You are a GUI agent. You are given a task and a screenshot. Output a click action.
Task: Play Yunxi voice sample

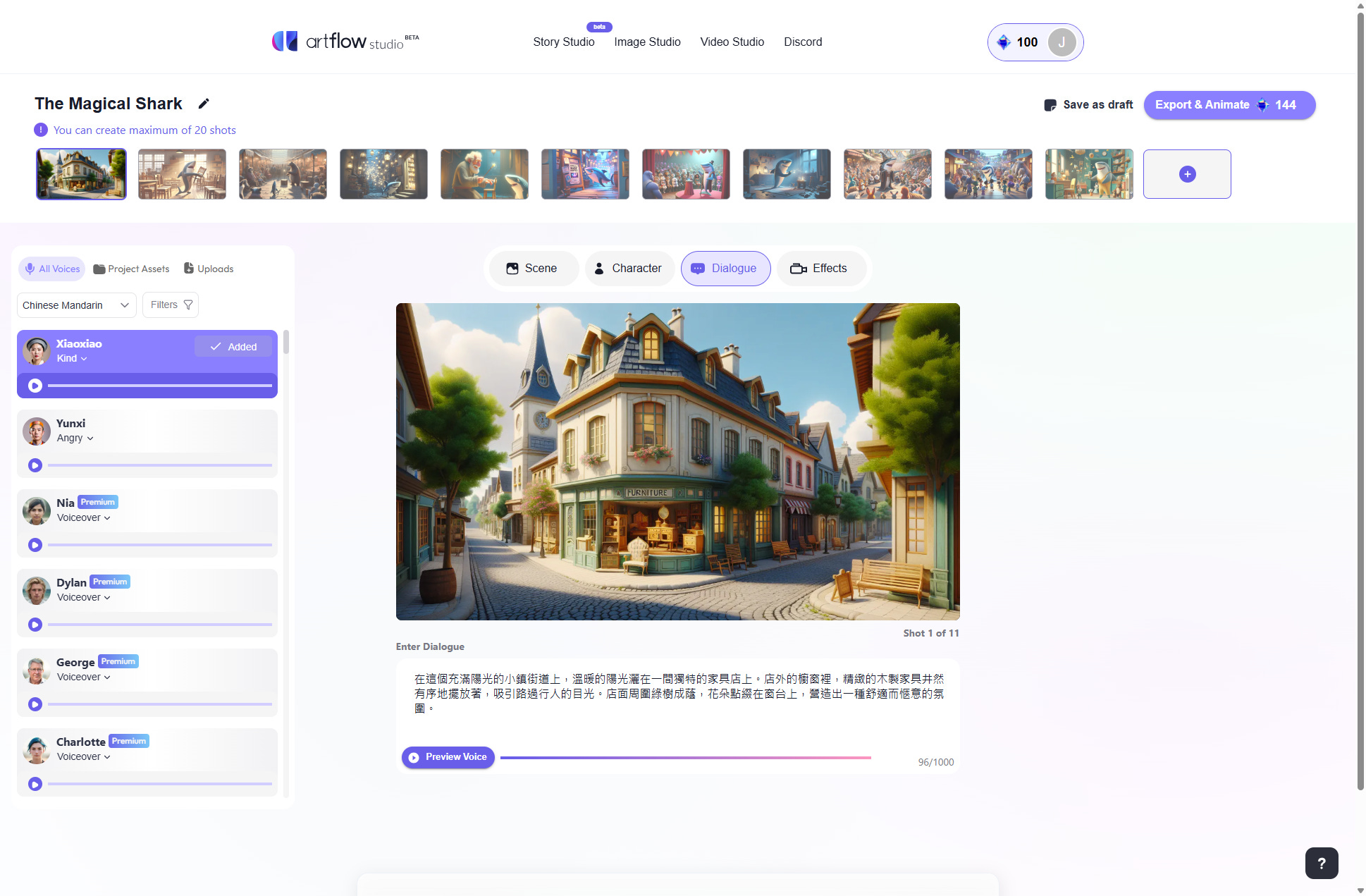click(35, 465)
